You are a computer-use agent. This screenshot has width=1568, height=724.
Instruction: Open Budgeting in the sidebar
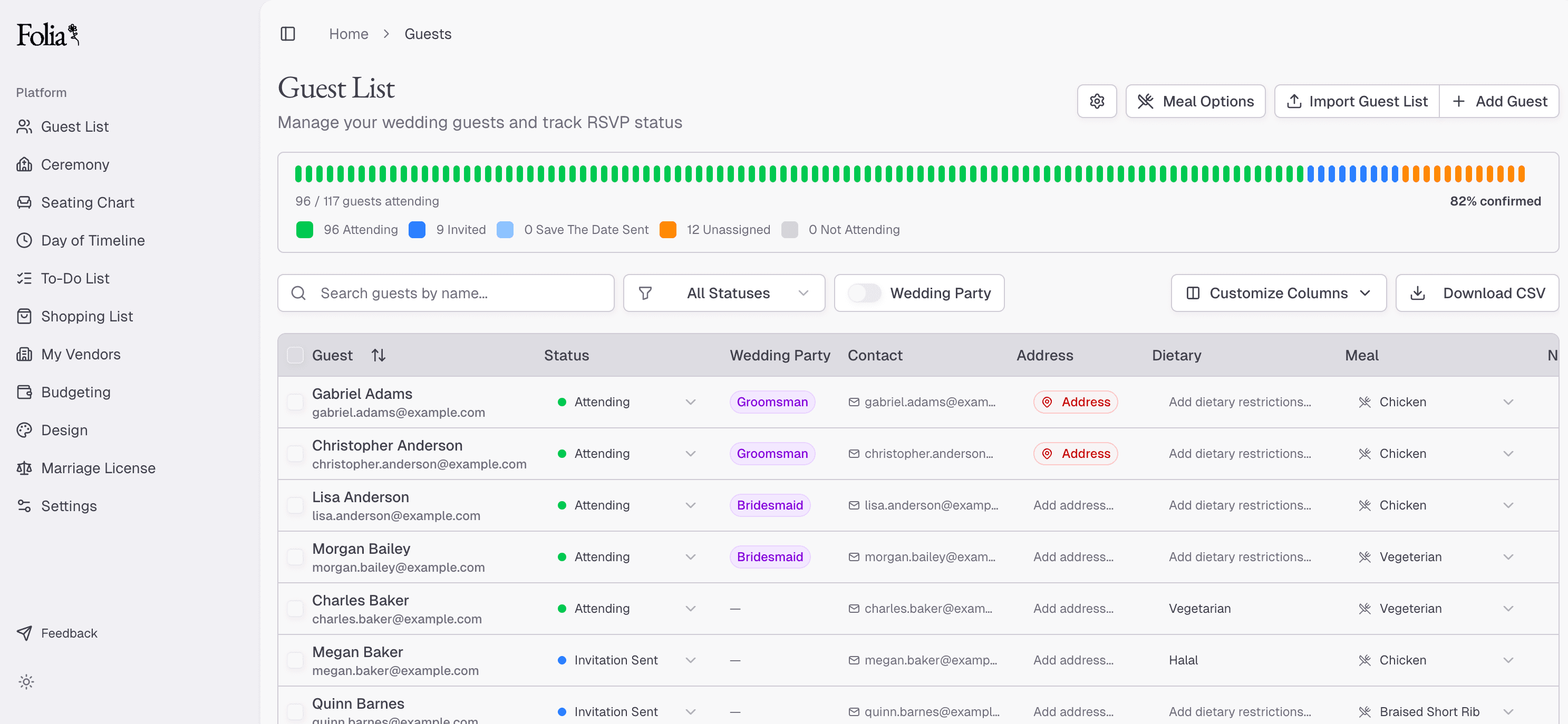75,393
